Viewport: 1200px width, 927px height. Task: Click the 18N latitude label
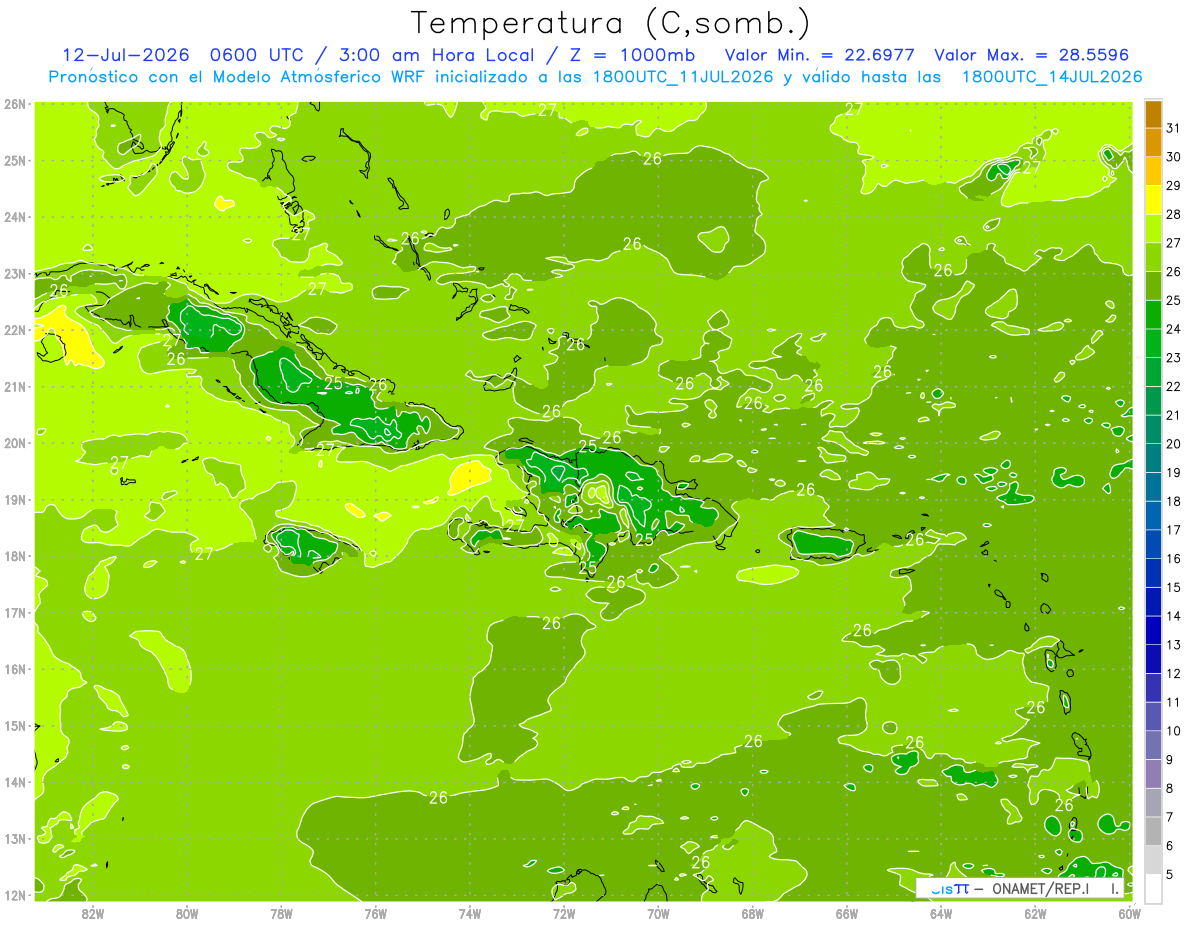point(14,556)
